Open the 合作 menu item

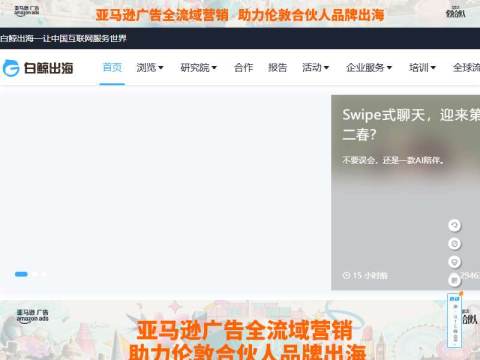(243, 68)
